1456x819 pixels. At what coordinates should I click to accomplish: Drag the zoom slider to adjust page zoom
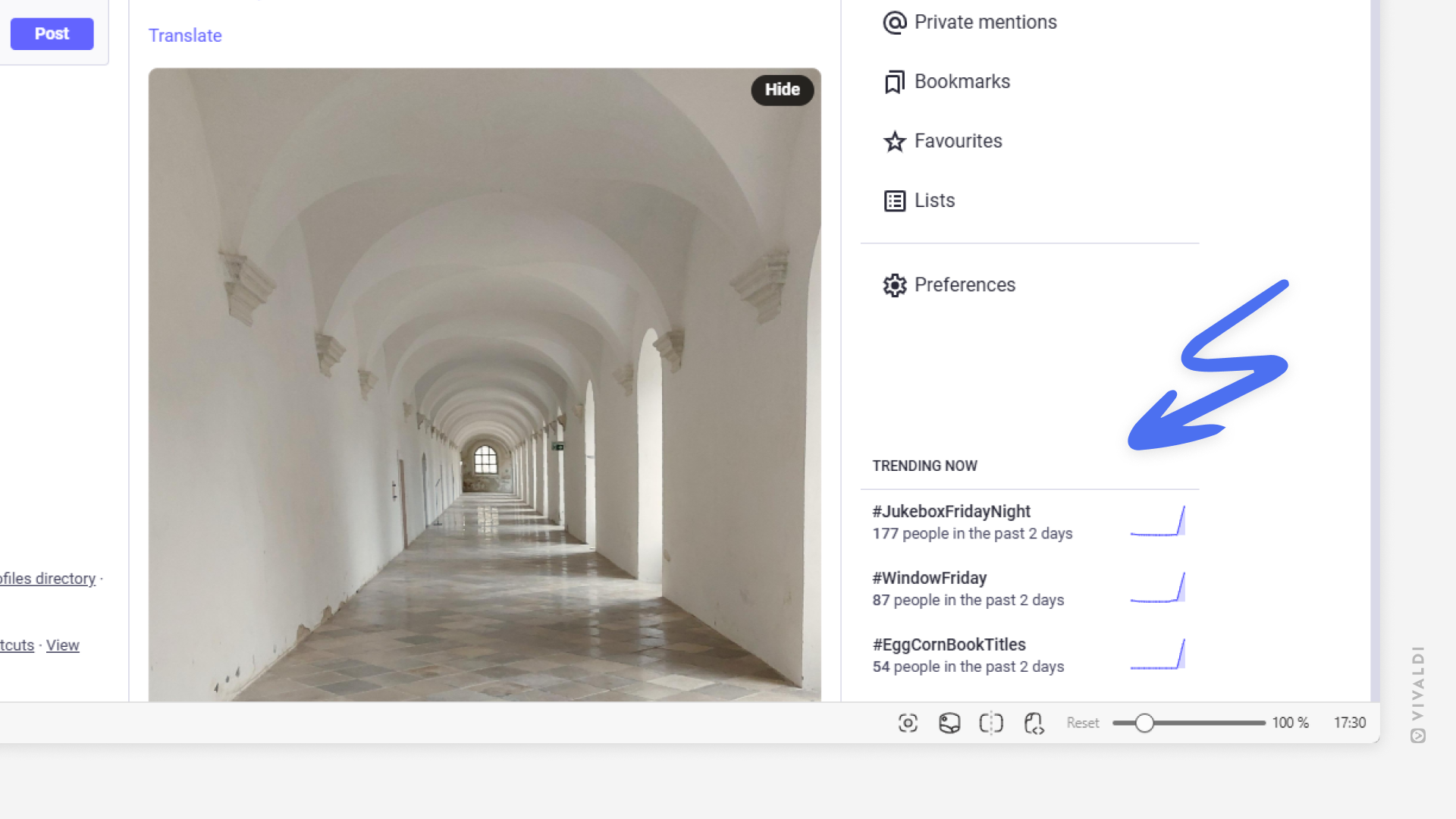(1143, 722)
